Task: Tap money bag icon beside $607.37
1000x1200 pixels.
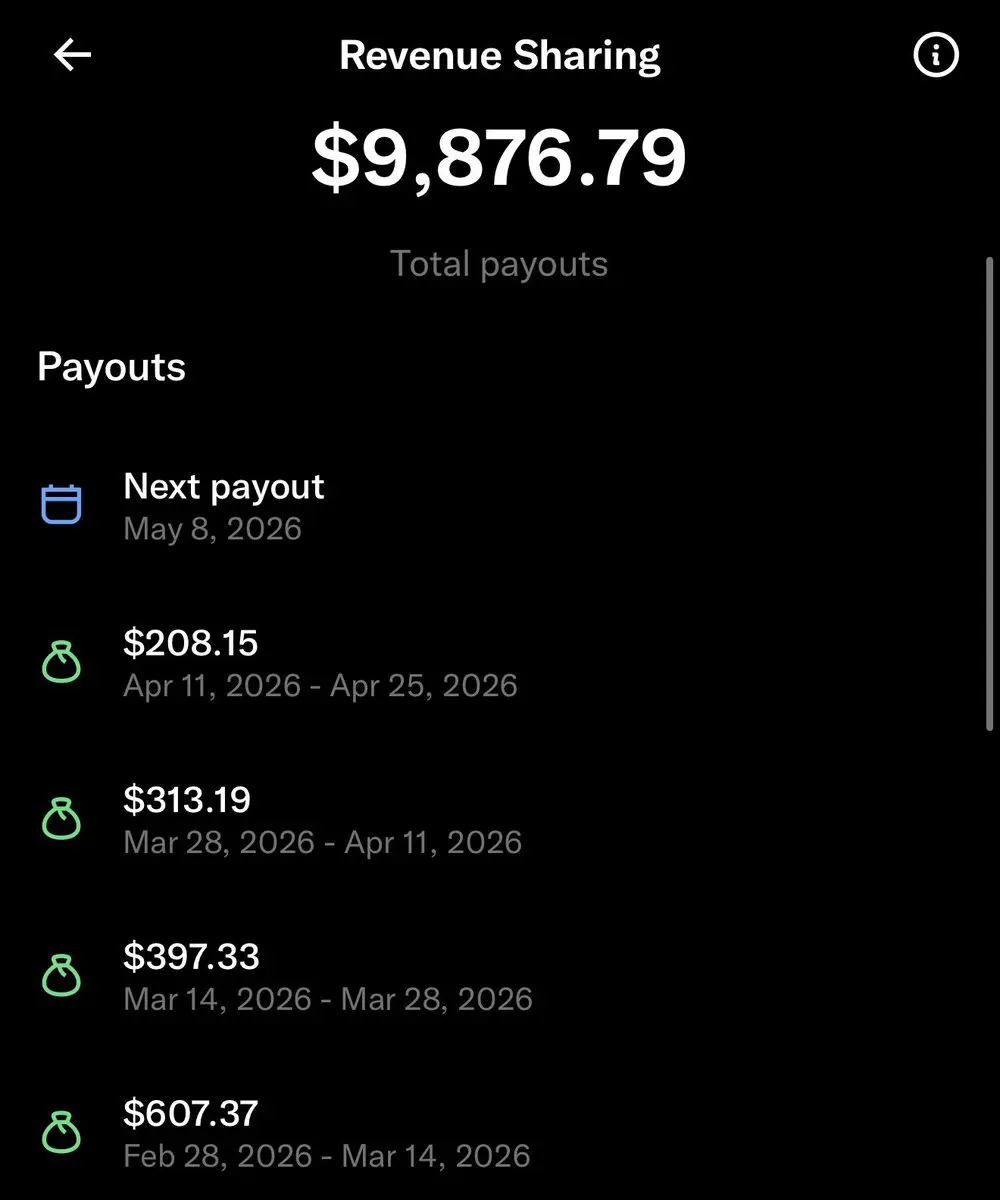Action: [61, 1132]
